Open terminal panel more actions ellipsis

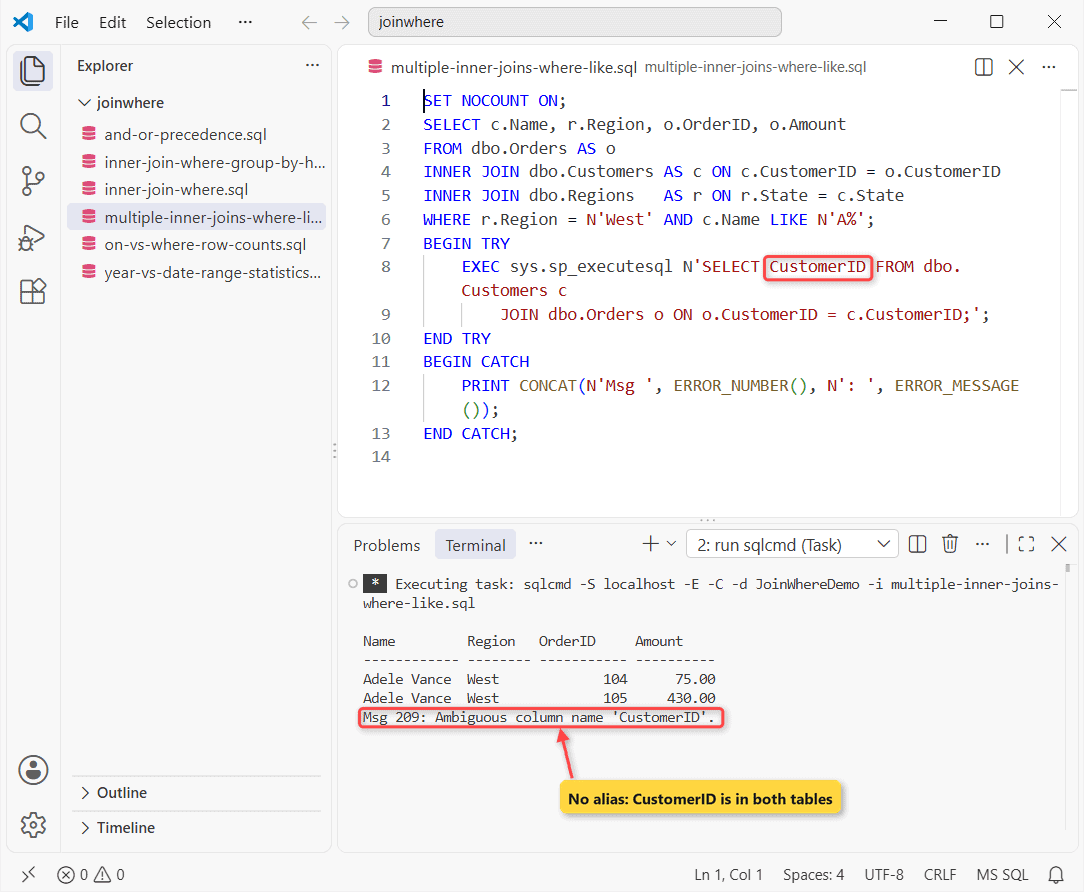coord(982,544)
